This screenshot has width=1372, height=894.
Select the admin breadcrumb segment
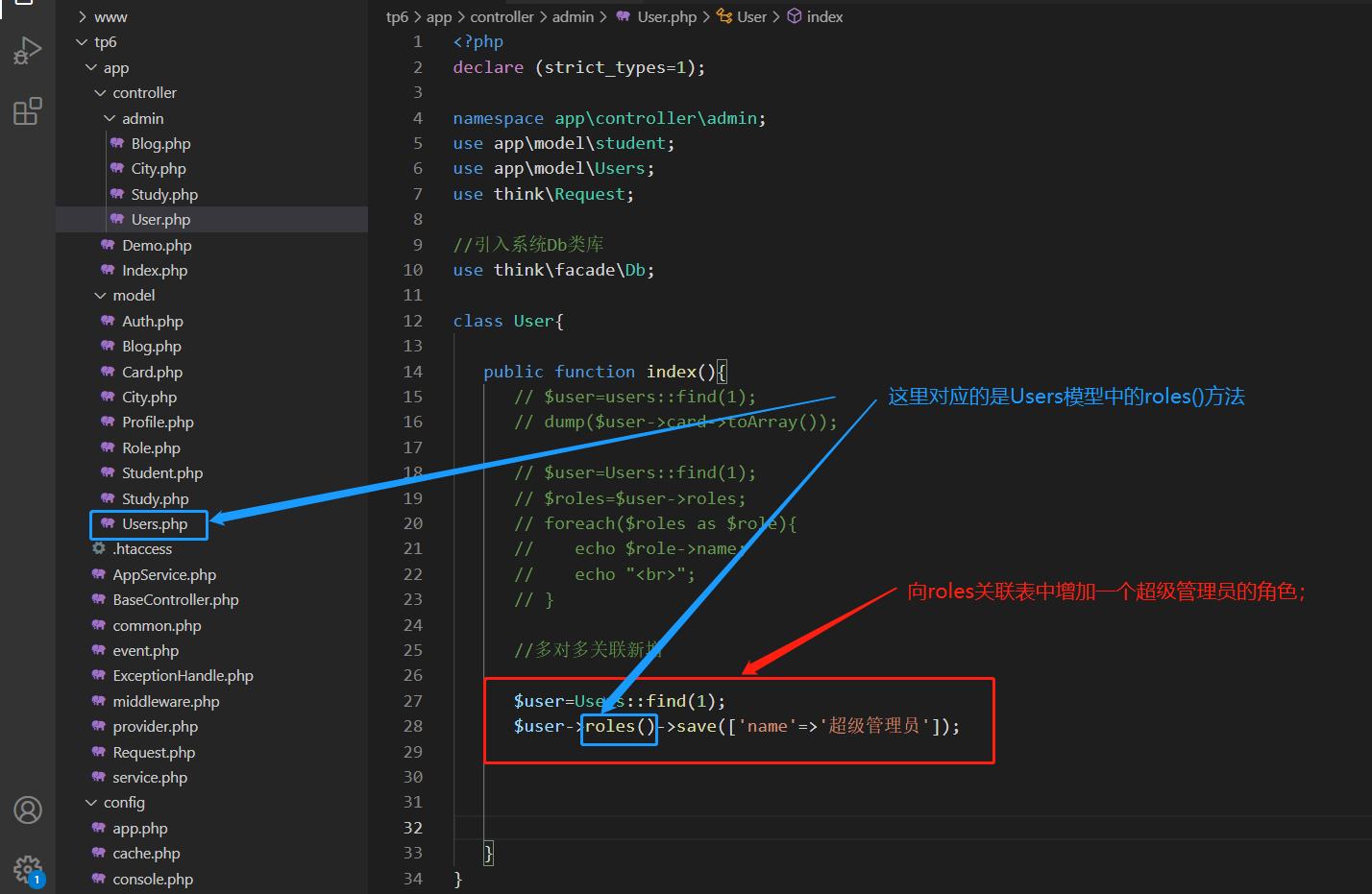coord(573,16)
